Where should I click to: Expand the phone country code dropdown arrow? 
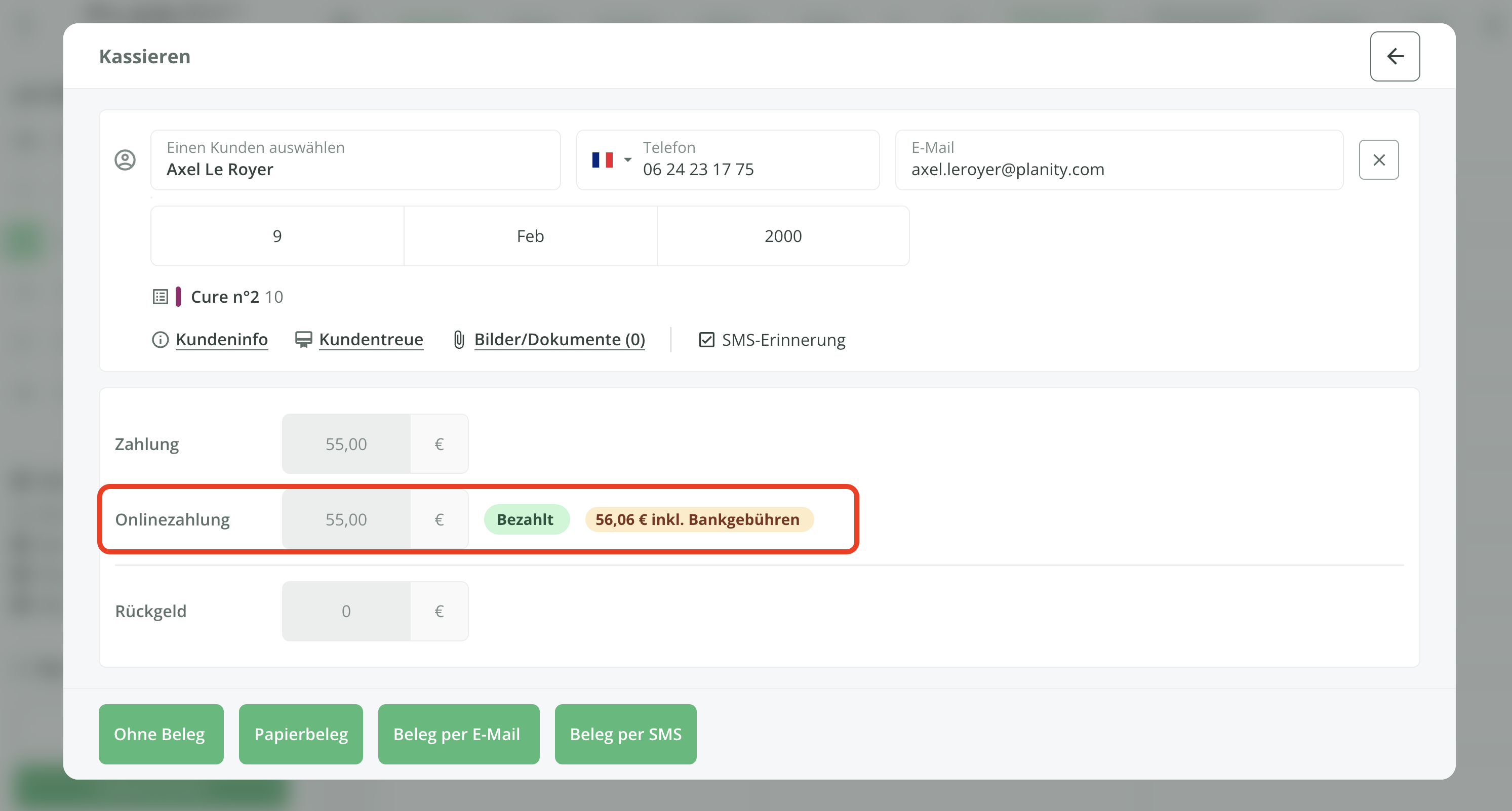[x=627, y=159]
